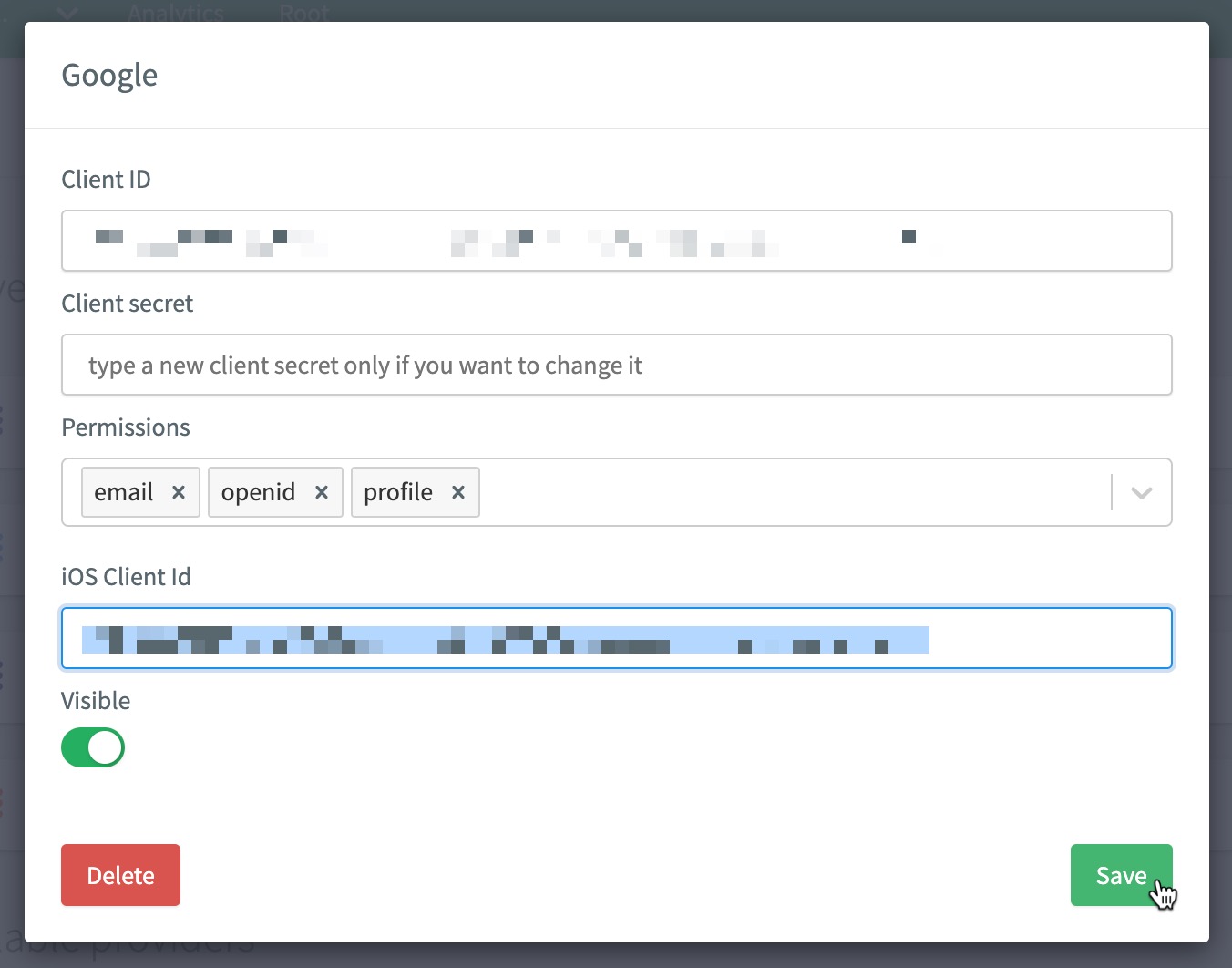
Task: Click into the Client secret field
Action: tap(616, 365)
